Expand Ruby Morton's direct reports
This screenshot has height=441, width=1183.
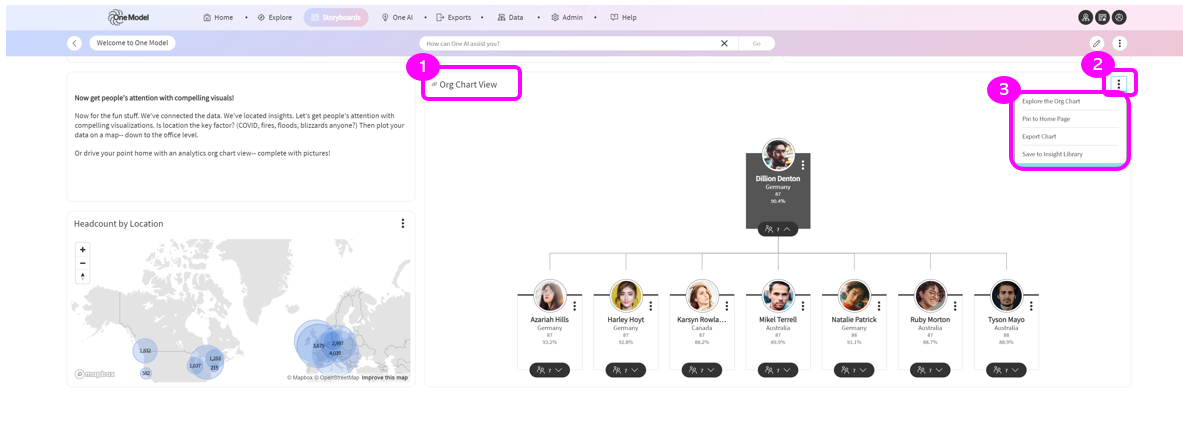tap(930, 370)
